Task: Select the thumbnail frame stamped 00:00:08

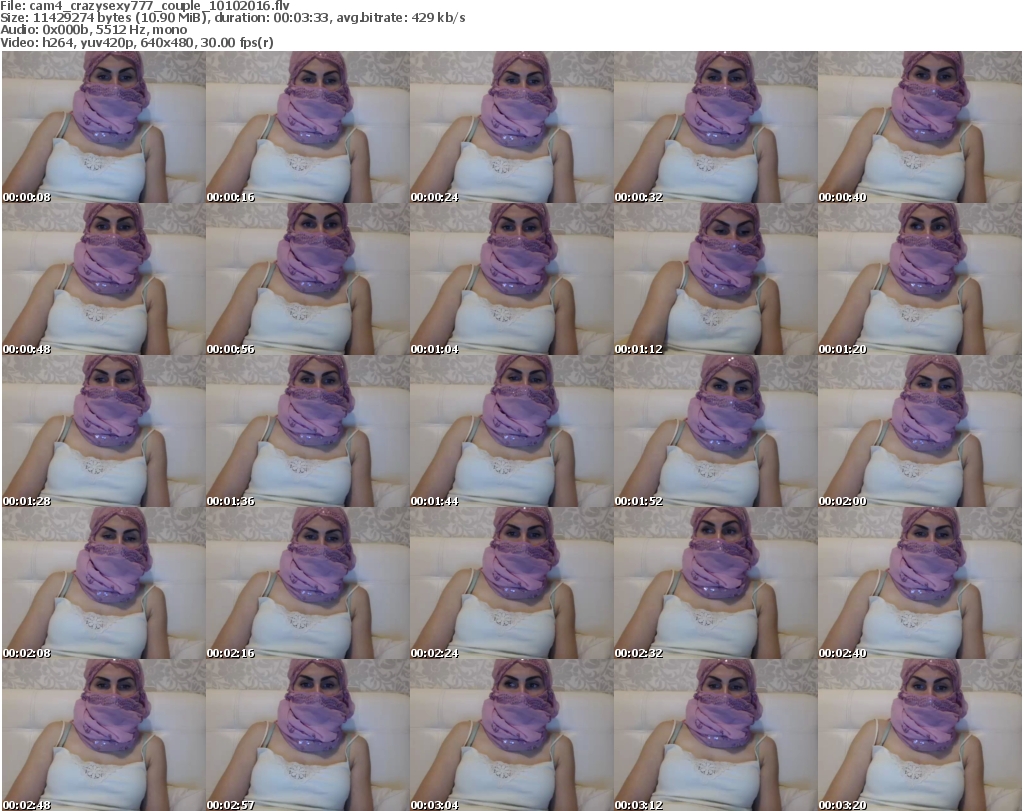Action: (103, 127)
